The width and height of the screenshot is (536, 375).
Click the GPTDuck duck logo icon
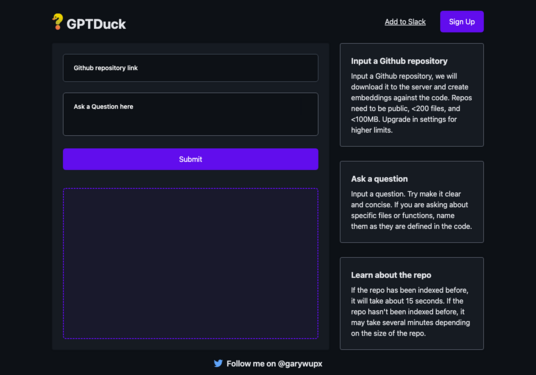[57, 22]
